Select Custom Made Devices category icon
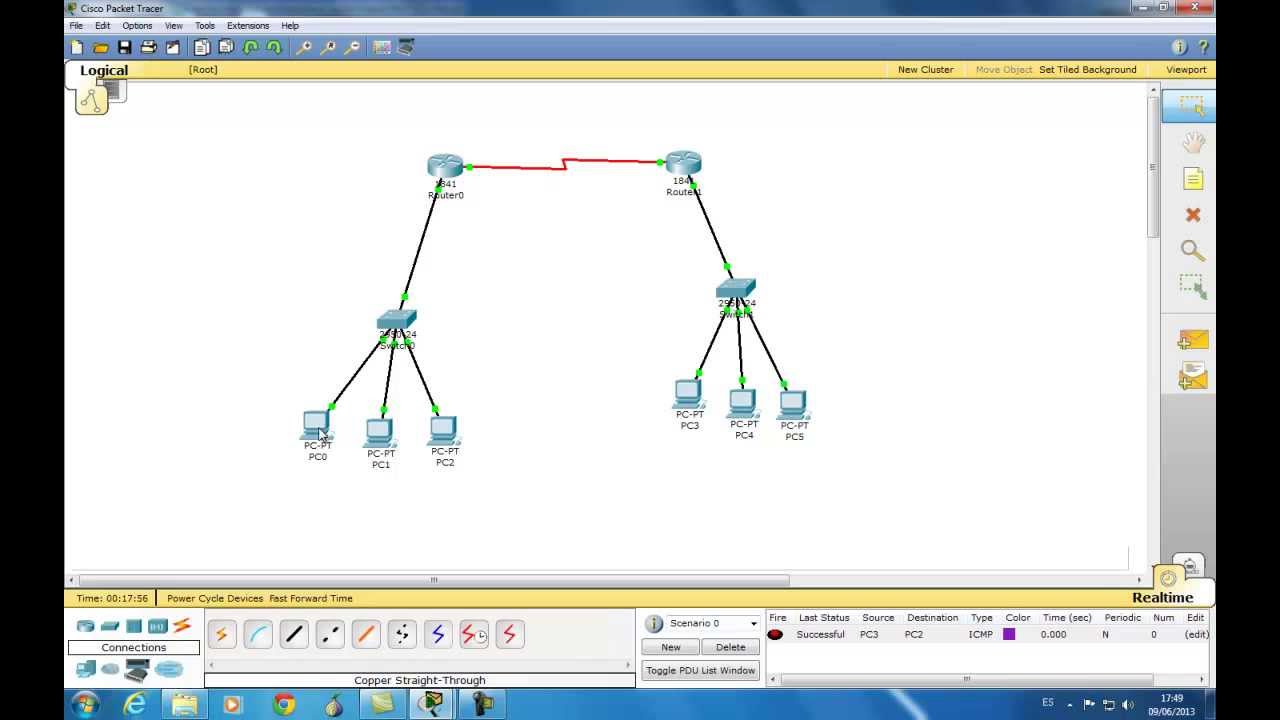 click(137, 669)
